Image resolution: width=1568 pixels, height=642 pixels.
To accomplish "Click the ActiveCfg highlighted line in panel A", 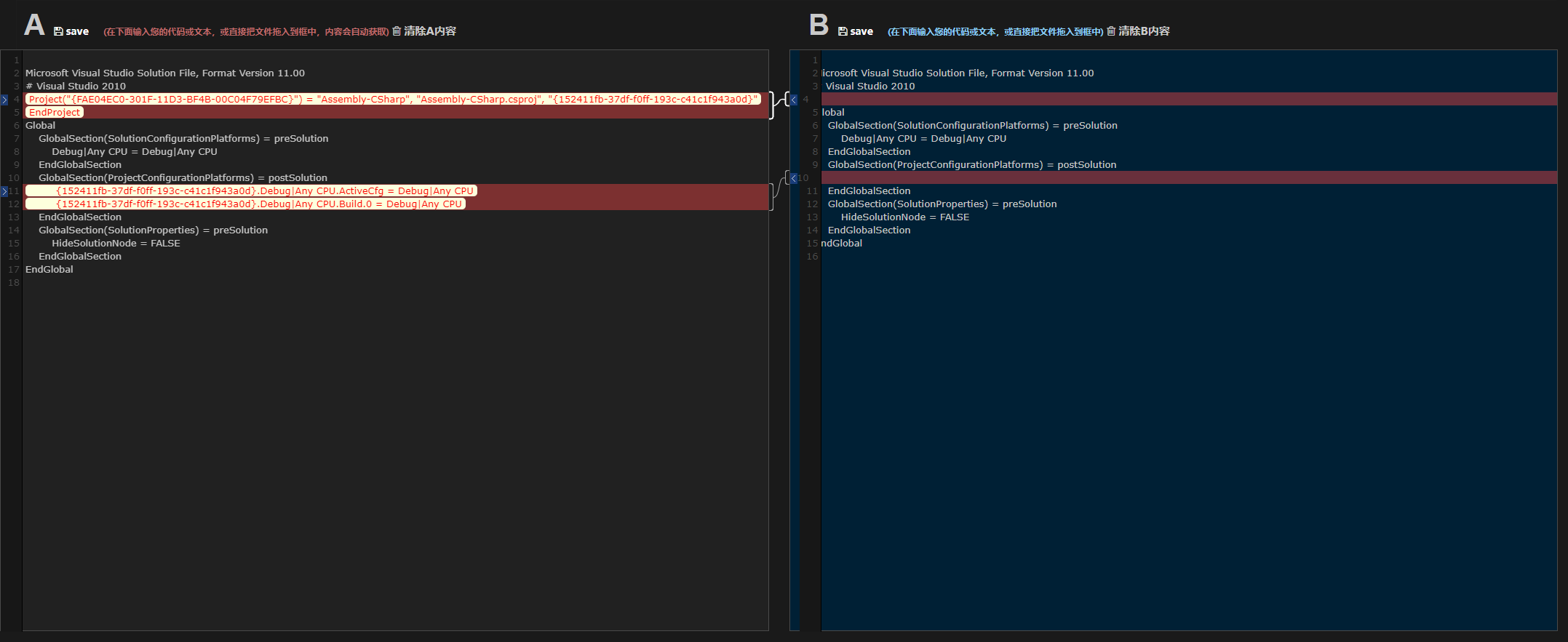I will tap(265, 191).
